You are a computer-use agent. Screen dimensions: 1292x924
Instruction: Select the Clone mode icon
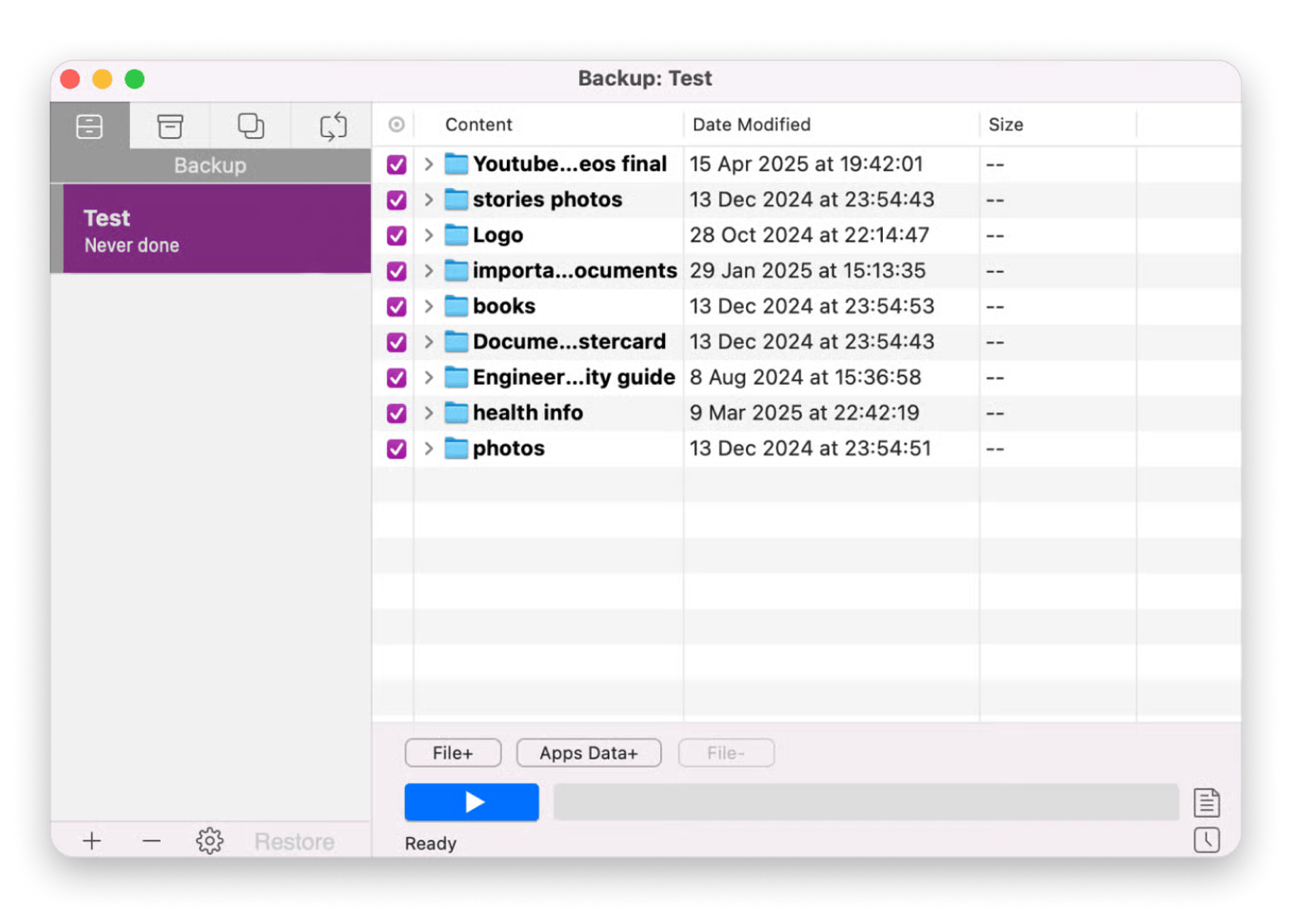(251, 126)
